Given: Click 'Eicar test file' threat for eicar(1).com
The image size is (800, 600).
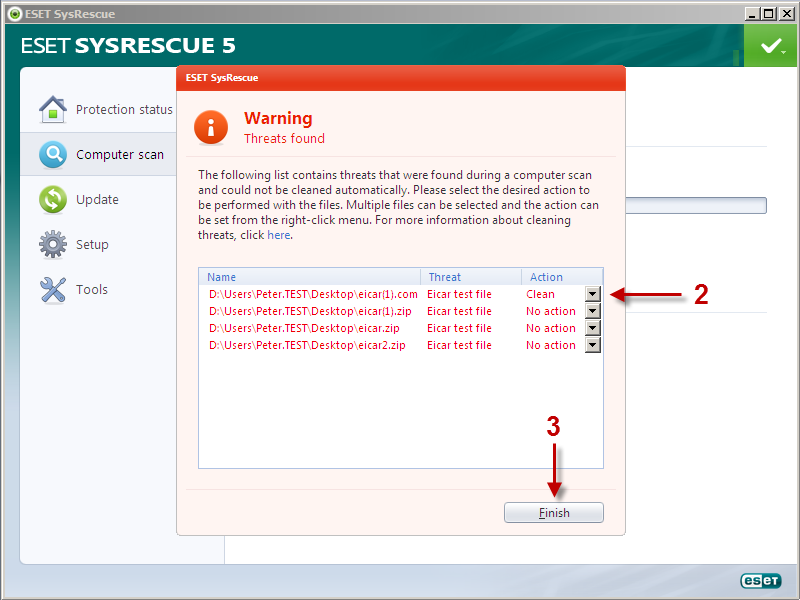Looking at the screenshot, I should point(459,294).
